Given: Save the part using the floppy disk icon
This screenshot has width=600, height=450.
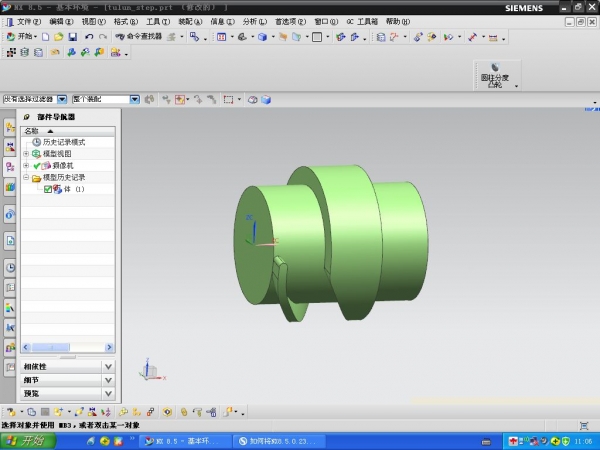Looking at the screenshot, I should click(73, 37).
